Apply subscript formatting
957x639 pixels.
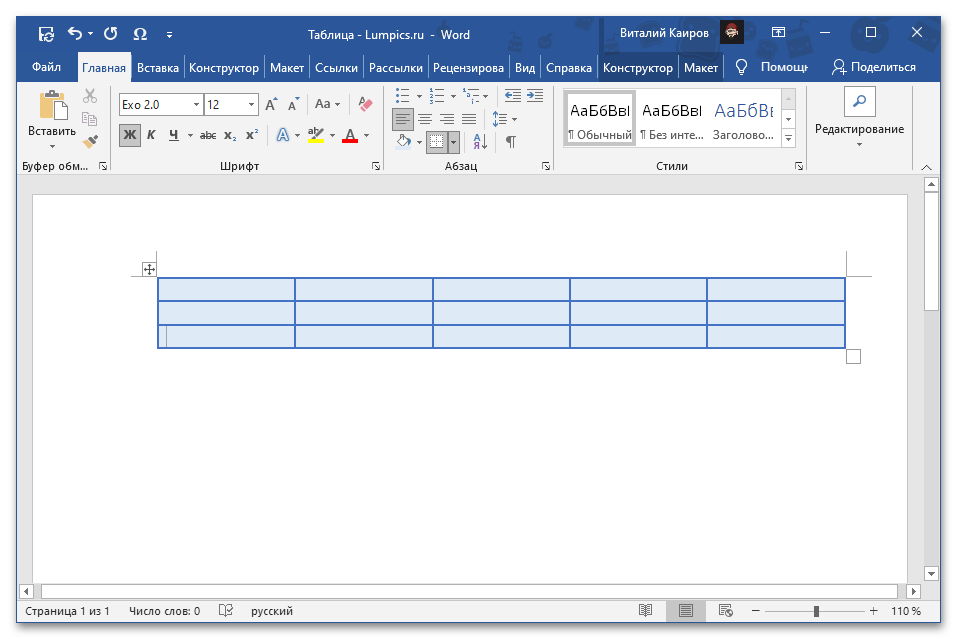coord(230,135)
